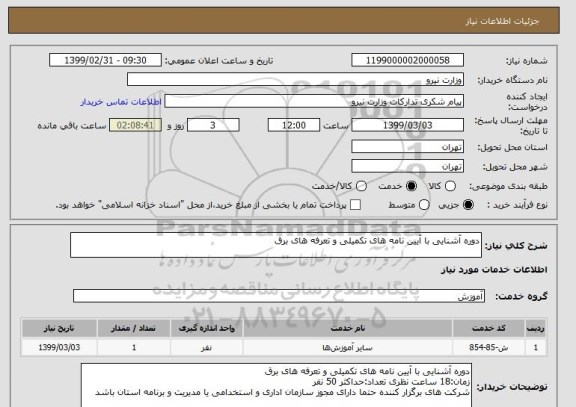The width and height of the screenshot is (576, 407).
Task: Click the need date cell 1399/03/03 in table
Action: pos(59,347)
